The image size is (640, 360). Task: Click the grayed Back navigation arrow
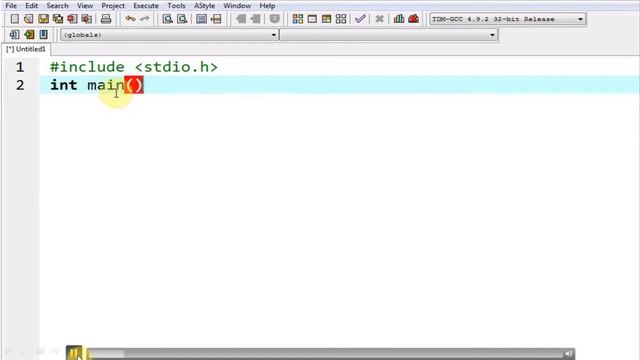241,19
